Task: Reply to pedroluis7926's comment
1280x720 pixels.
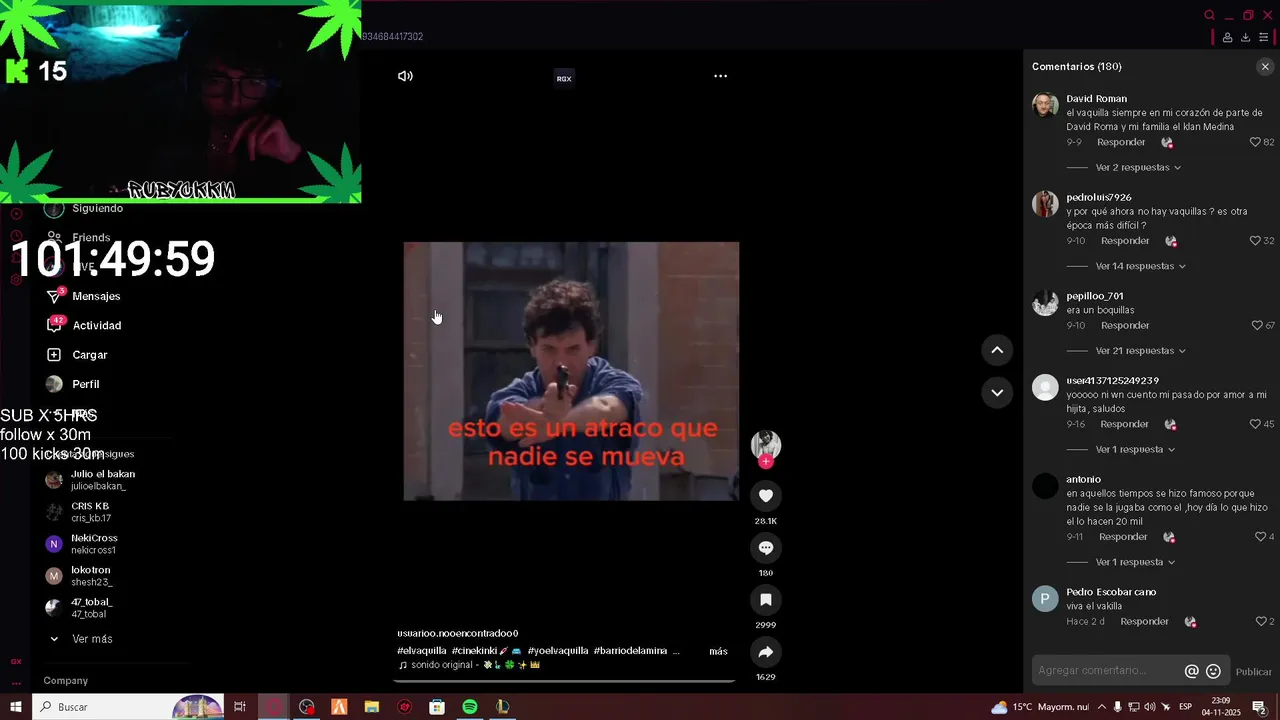Action: (x=1125, y=241)
